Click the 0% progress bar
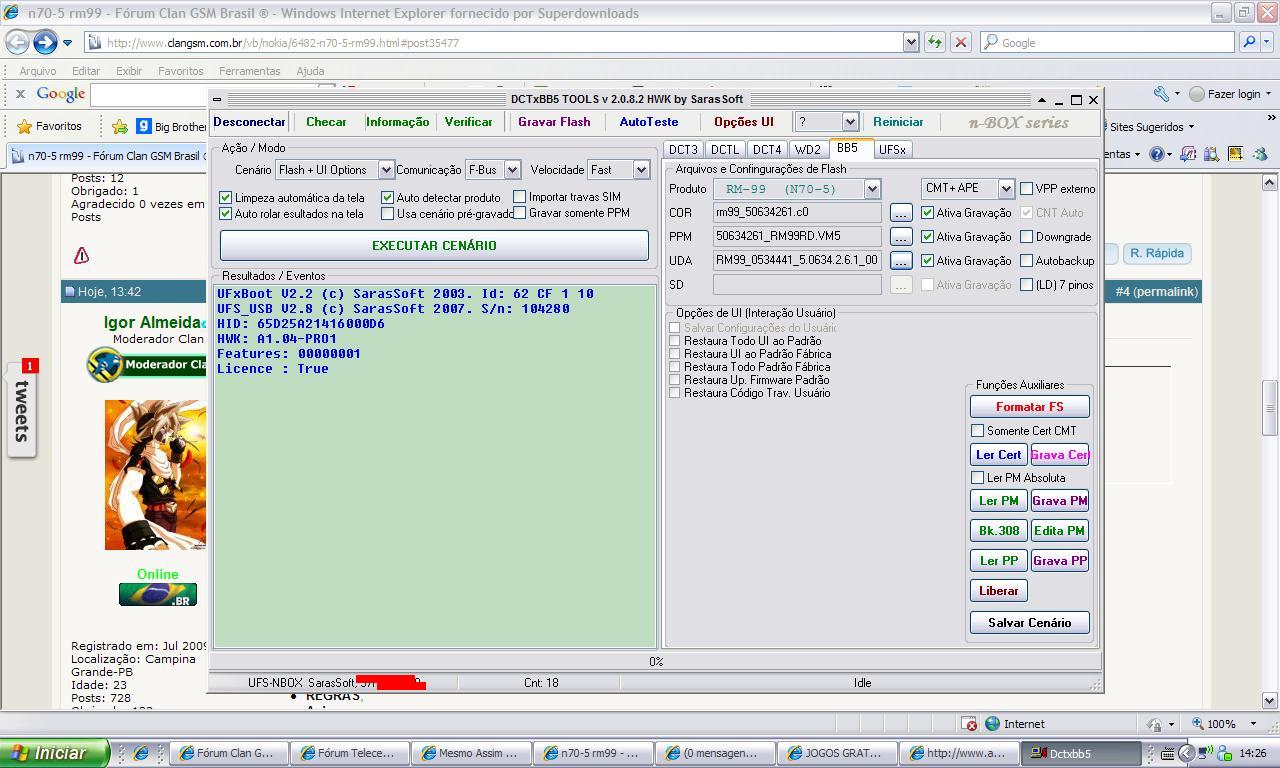Image resolution: width=1280 pixels, height=768 pixels. click(x=656, y=662)
